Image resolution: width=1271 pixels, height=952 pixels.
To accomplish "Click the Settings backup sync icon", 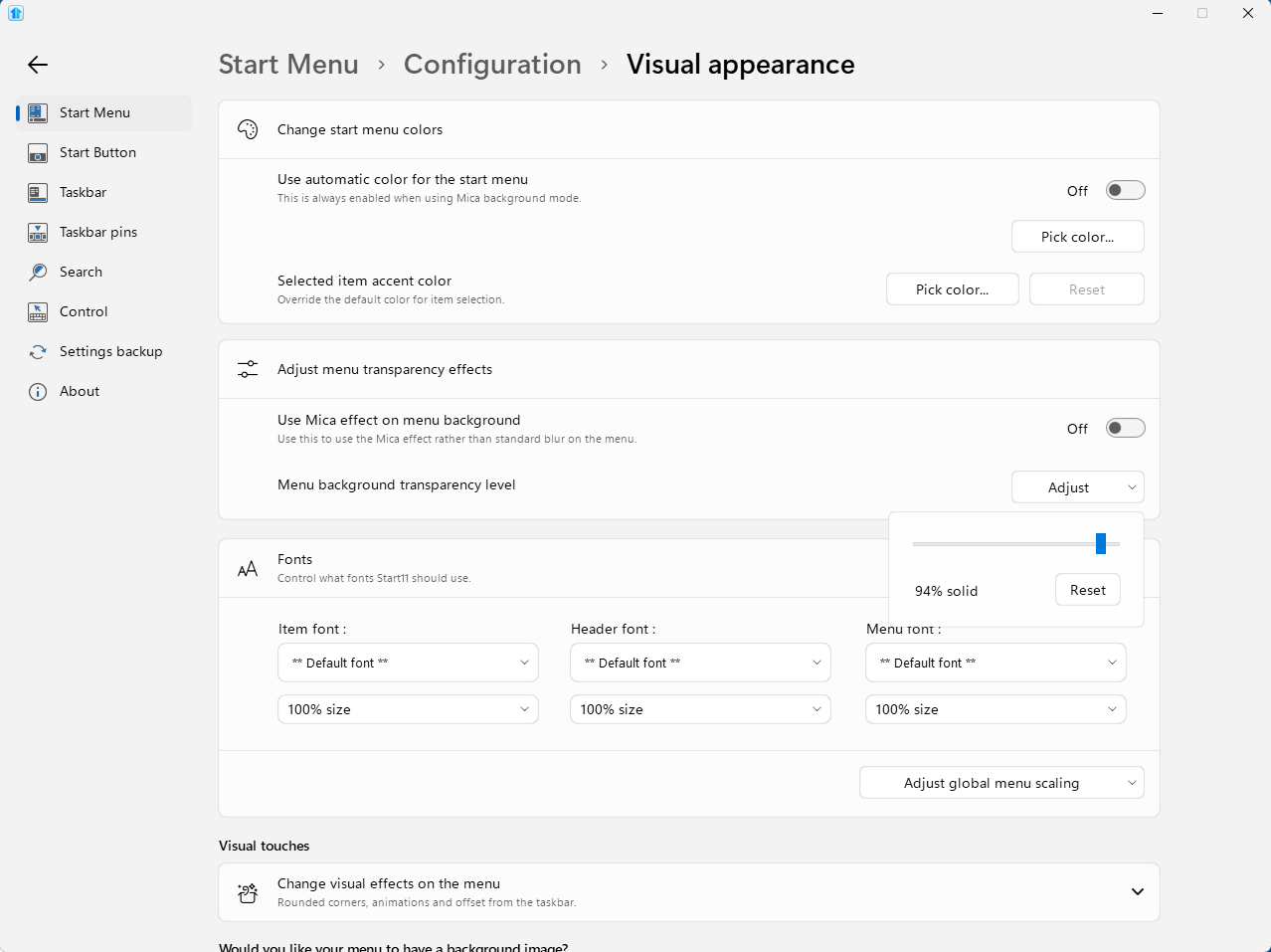I will click(x=38, y=352).
